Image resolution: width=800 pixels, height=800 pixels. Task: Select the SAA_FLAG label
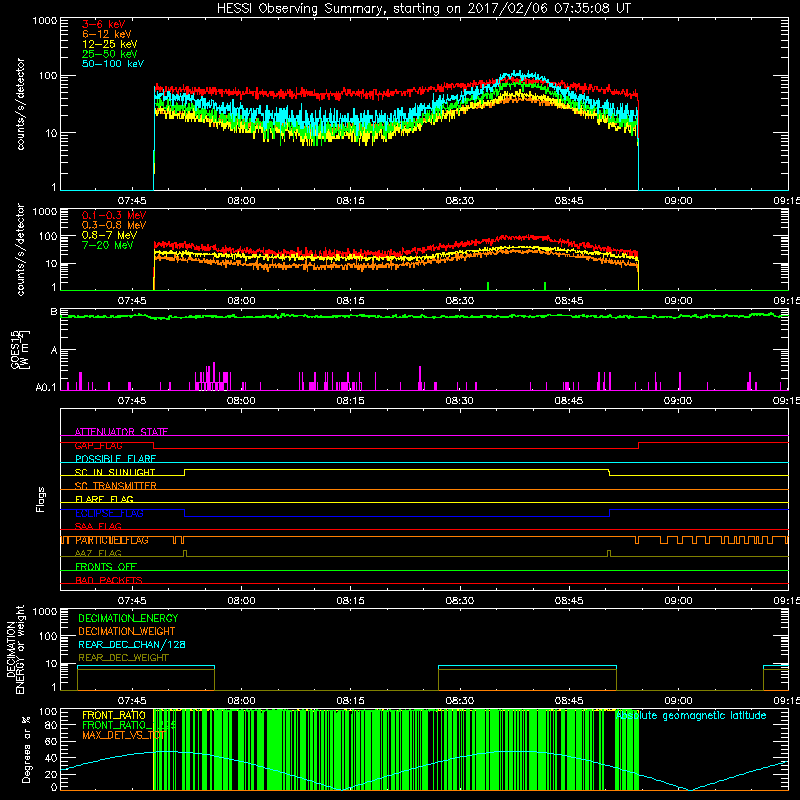[x=98, y=526]
